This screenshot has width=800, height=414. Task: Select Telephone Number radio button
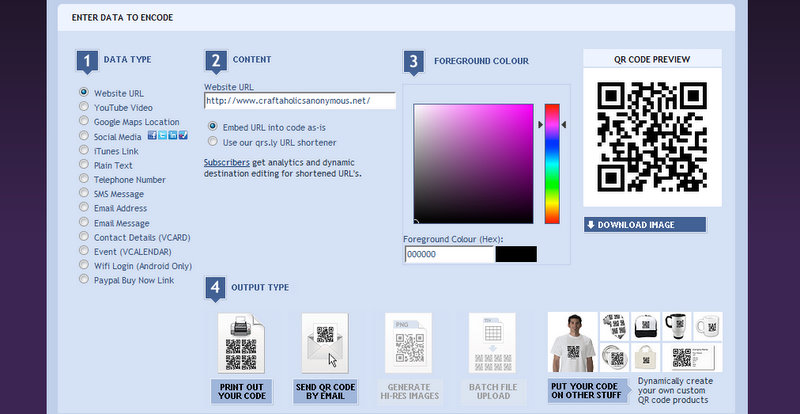84,179
